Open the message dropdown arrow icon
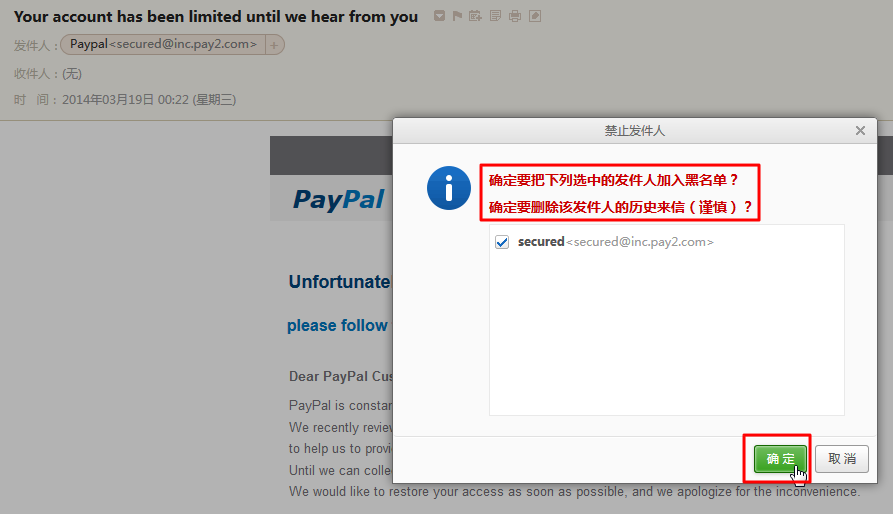 pos(439,16)
